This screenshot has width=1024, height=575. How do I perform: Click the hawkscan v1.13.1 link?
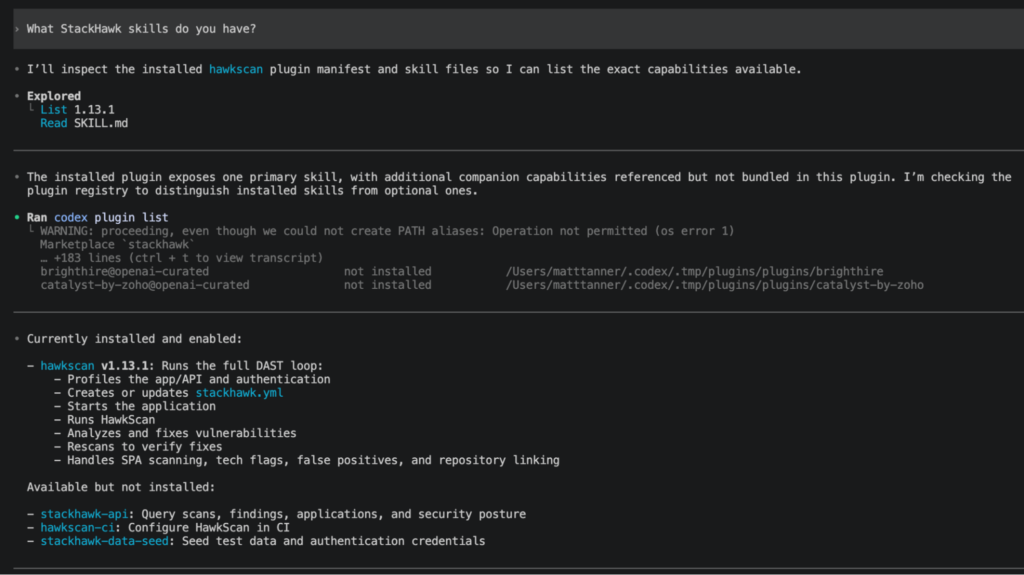point(67,366)
